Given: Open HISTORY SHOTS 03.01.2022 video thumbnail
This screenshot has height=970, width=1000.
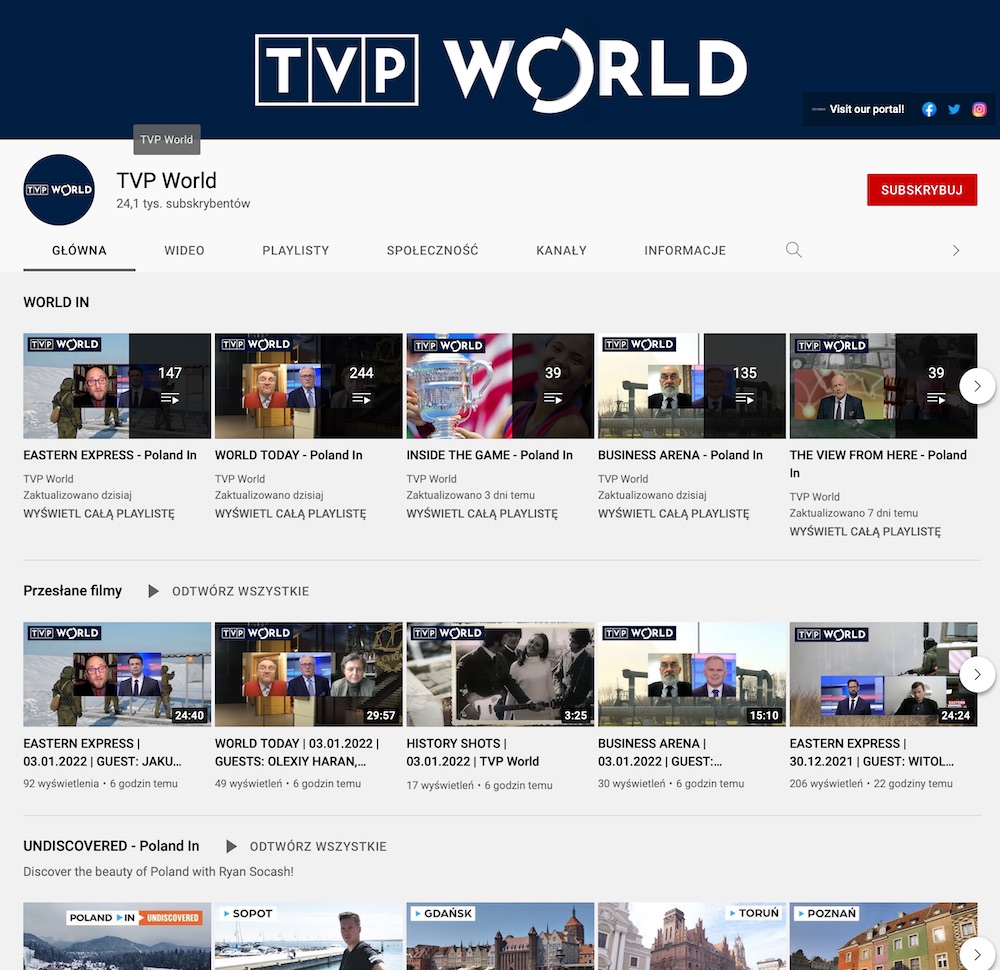Looking at the screenshot, I should [500, 674].
